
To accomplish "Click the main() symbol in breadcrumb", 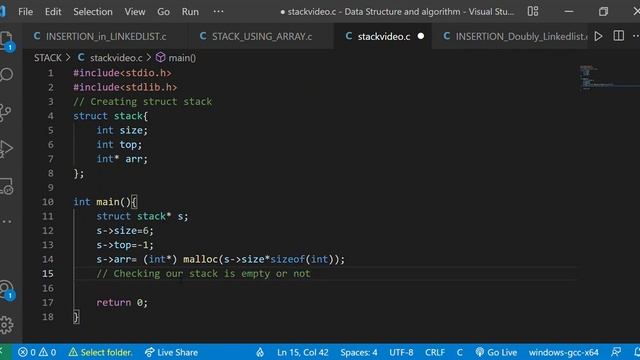I will click(x=176, y=58).
